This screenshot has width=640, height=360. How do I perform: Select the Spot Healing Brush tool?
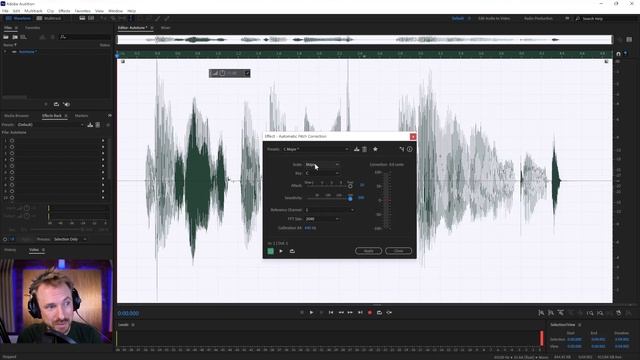pos(167,18)
